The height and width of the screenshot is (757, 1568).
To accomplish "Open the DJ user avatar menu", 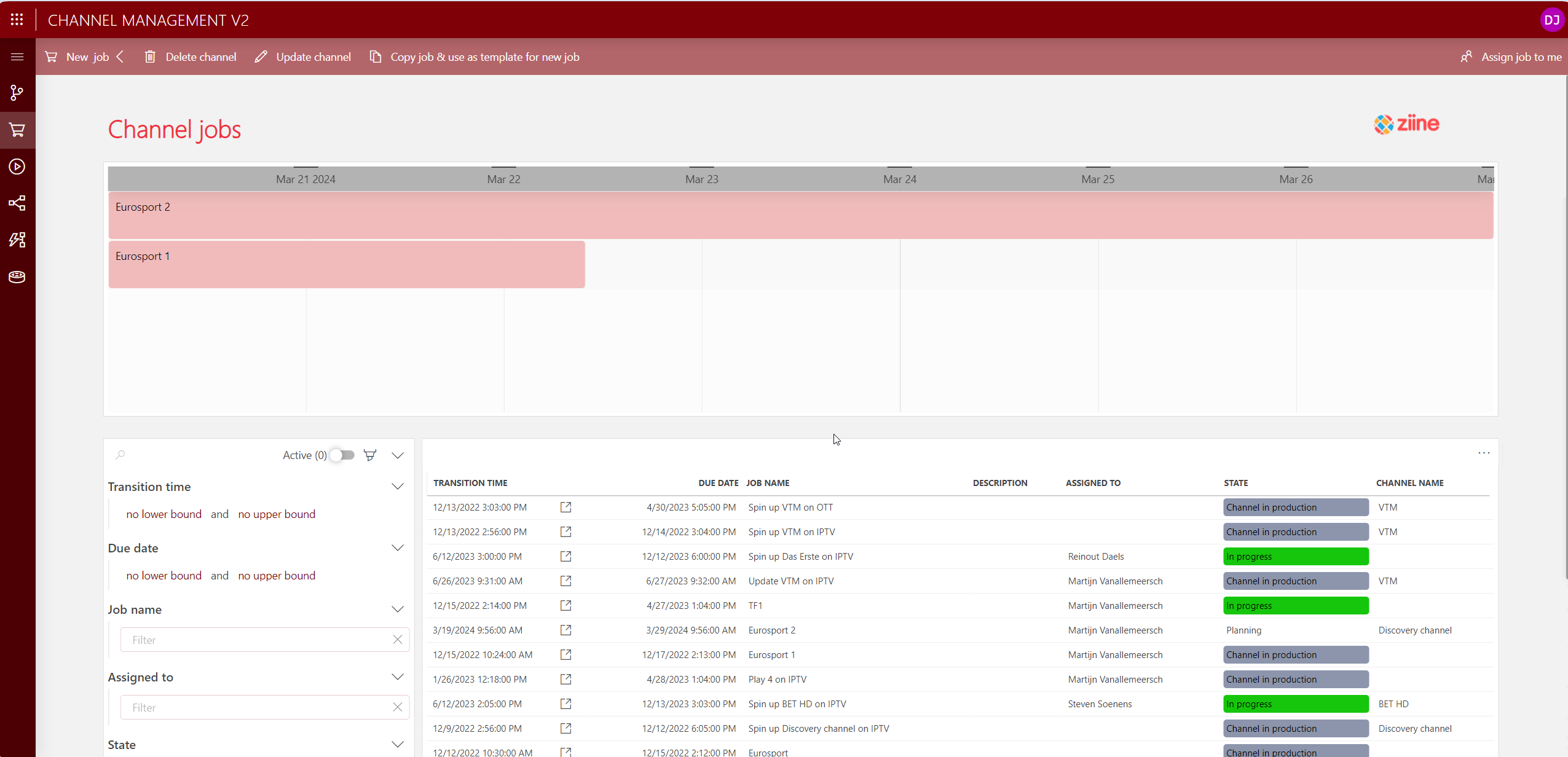I will [x=1552, y=20].
